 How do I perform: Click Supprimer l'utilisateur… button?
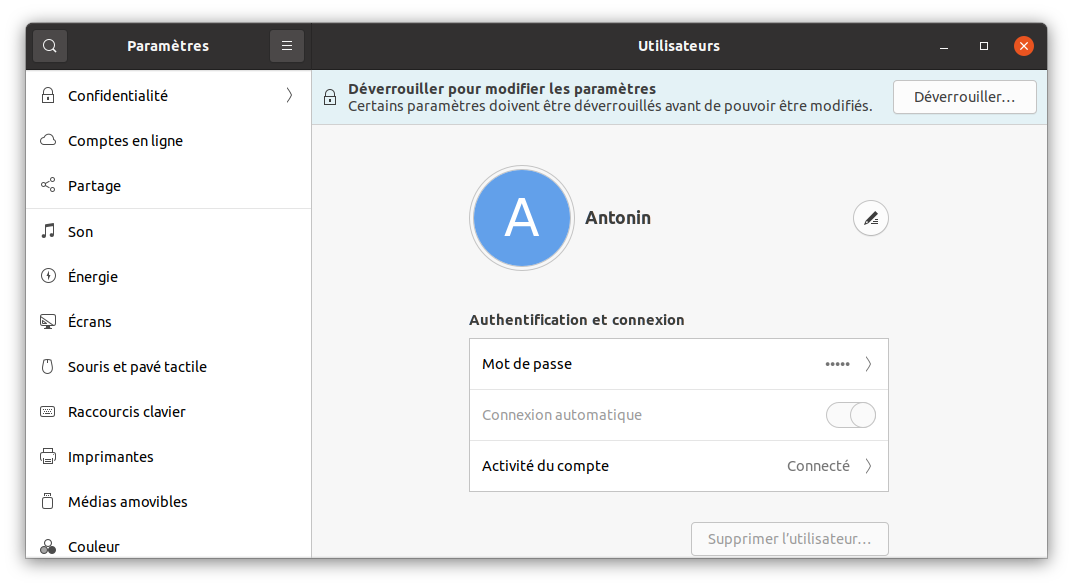[x=789, y=539]
